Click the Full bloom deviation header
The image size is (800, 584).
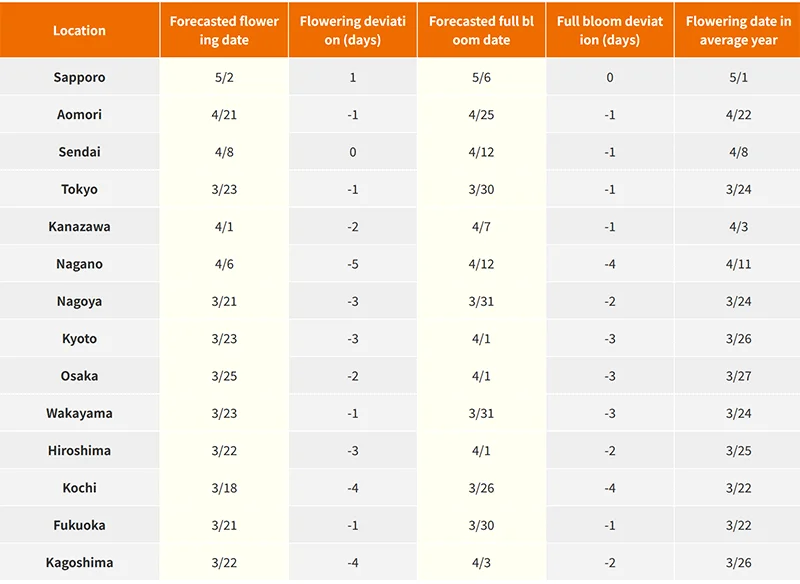click(610, 31)
